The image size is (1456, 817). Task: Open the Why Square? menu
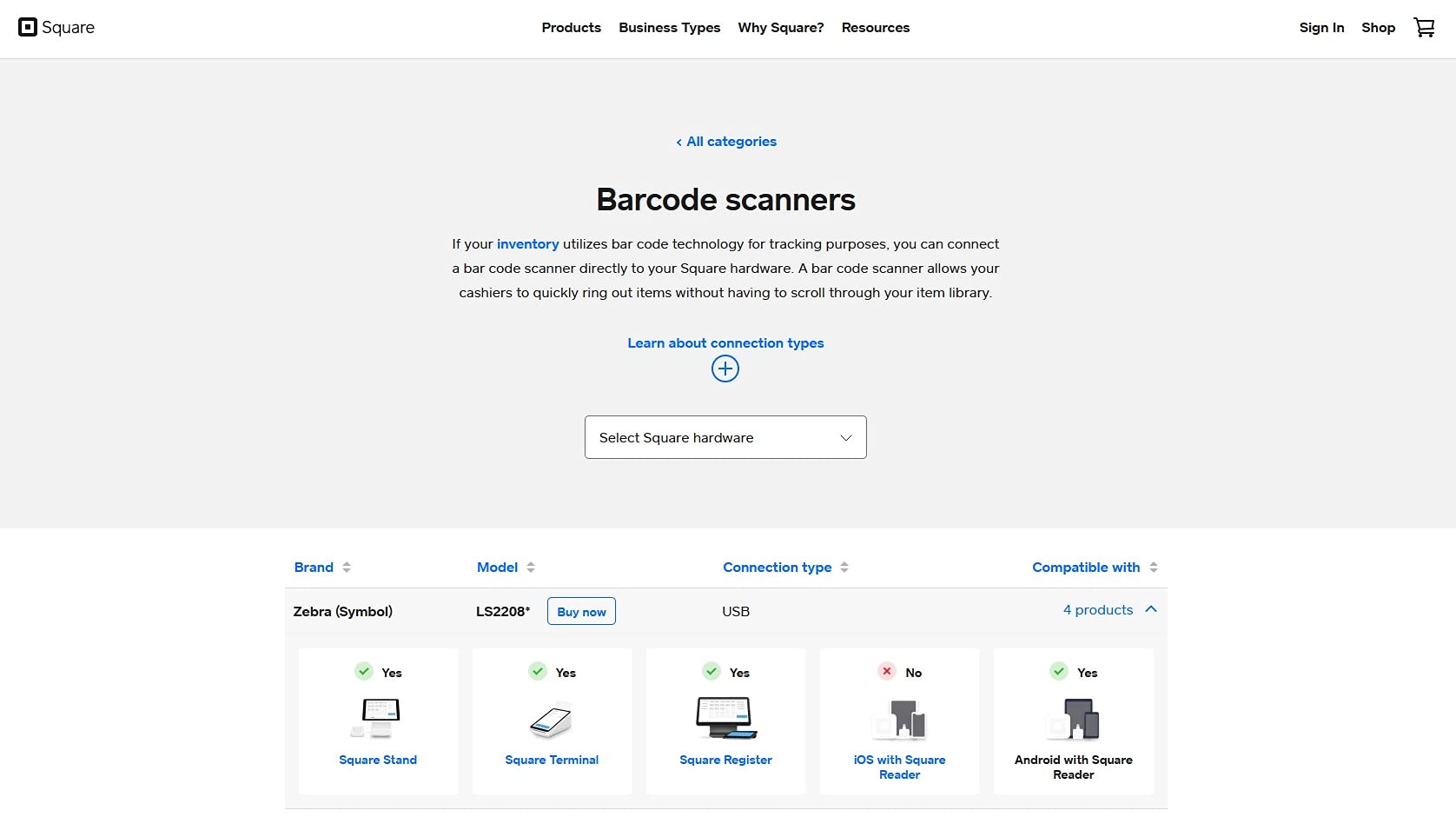pos(781,28)
